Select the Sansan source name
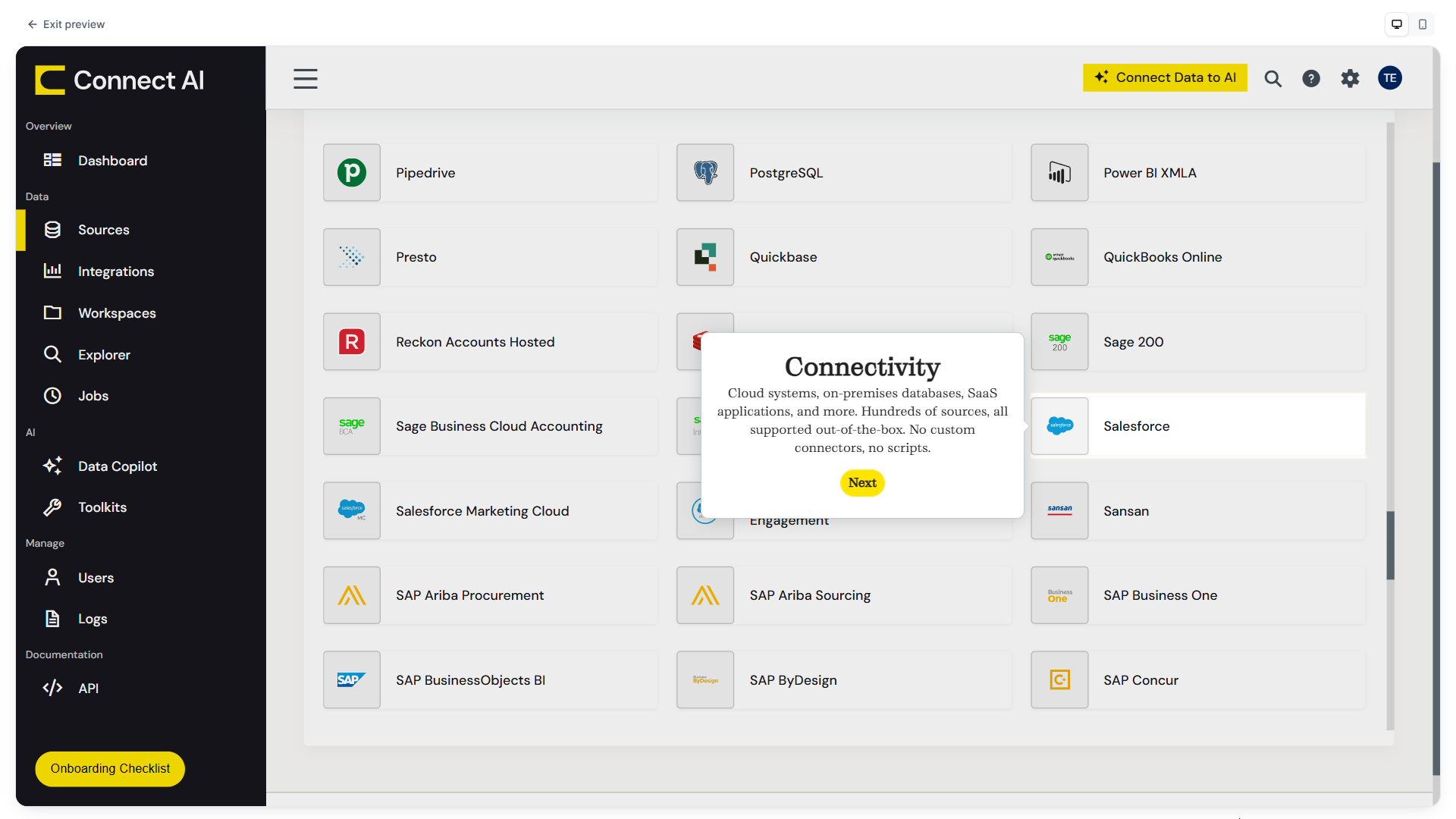Screen dimensions: 1456x819 pos(1126,511)
